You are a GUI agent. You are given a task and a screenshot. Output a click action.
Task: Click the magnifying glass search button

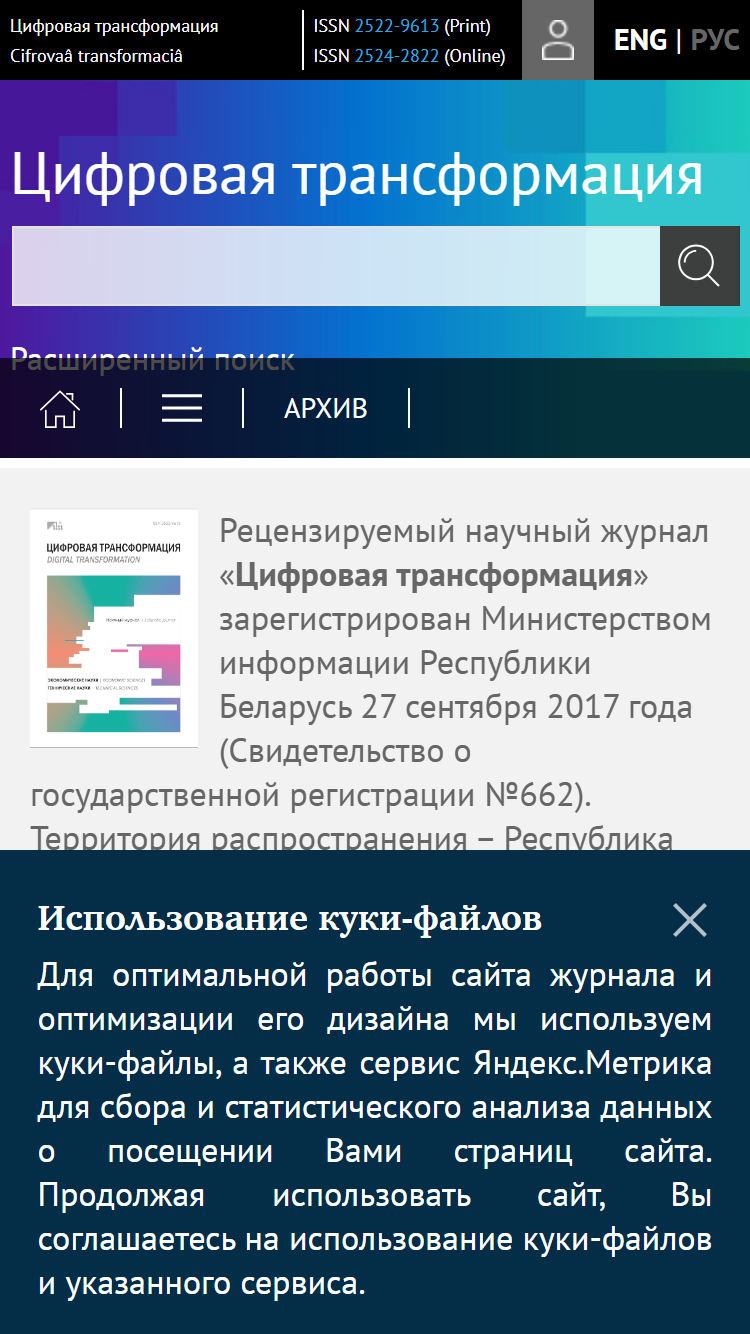click(x=699, y=266)
